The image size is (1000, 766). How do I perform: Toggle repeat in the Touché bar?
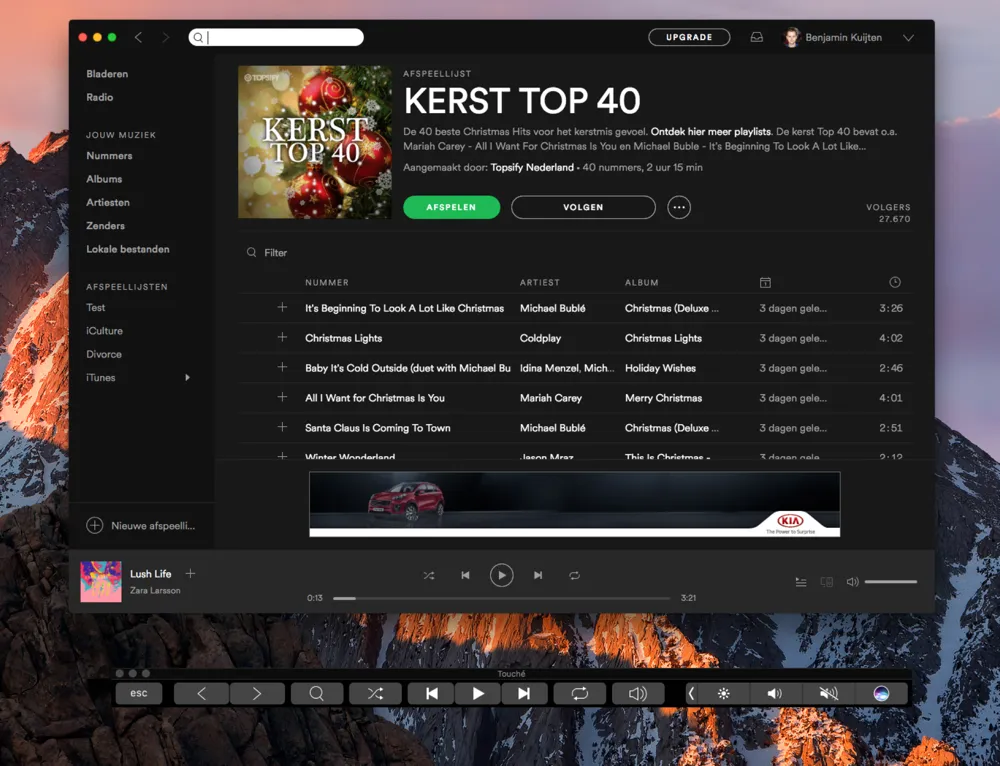pos(579,693)
